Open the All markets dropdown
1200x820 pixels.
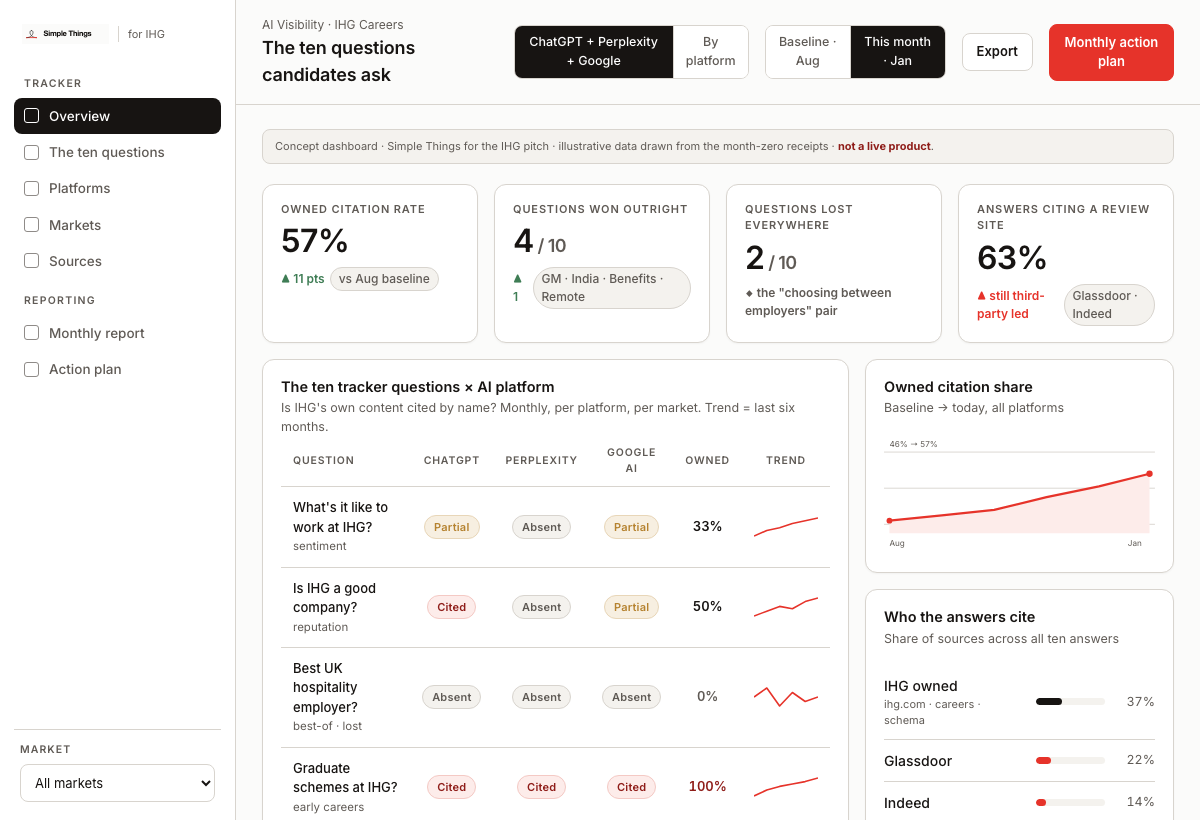tap(117, 783)
